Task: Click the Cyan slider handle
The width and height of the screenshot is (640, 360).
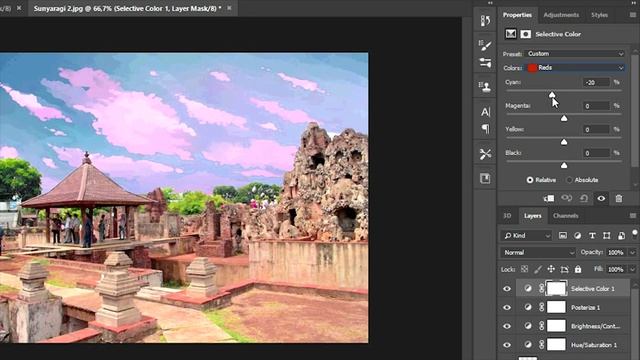Action: click(552, 95)
